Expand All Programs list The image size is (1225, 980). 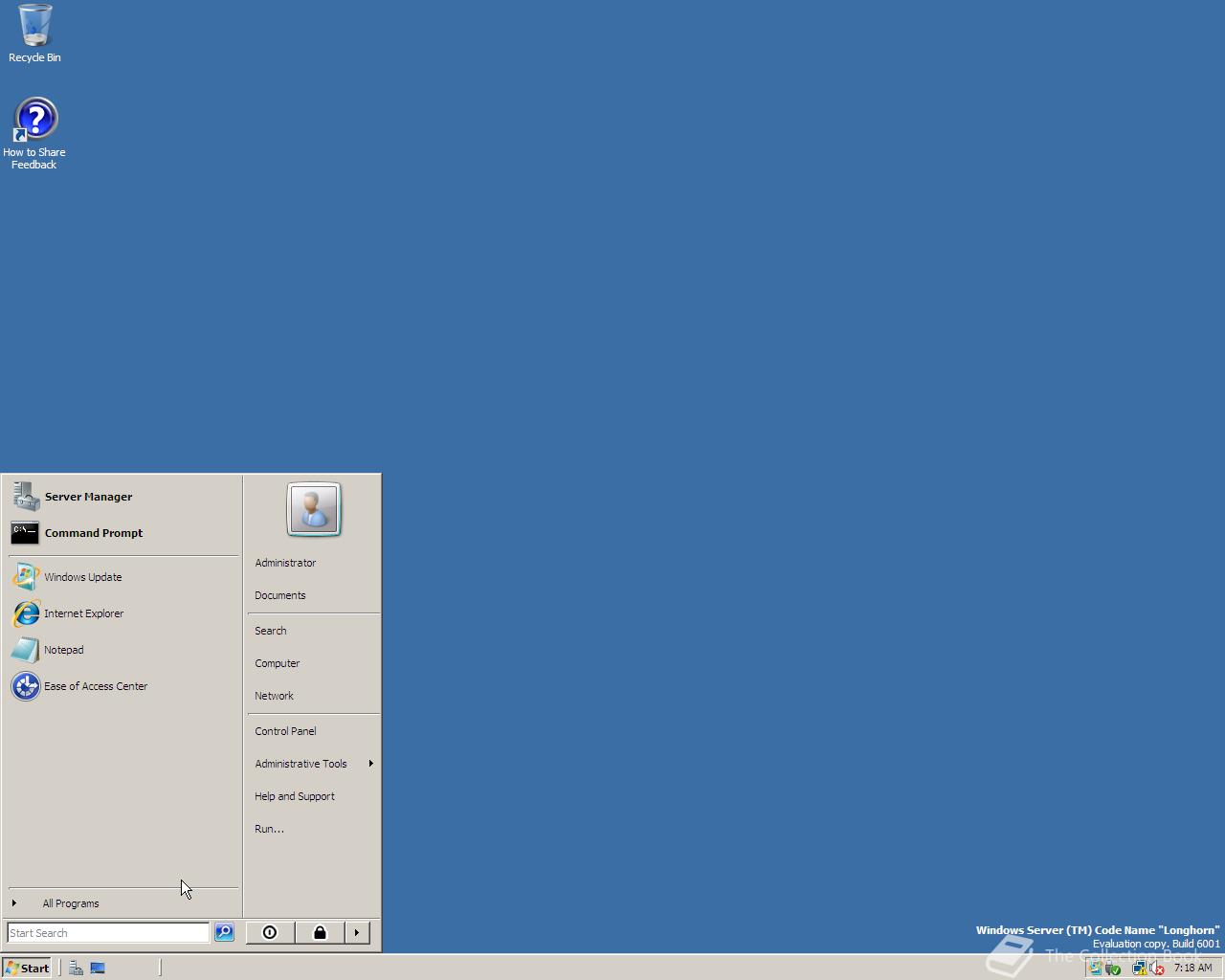coord(122,903)
